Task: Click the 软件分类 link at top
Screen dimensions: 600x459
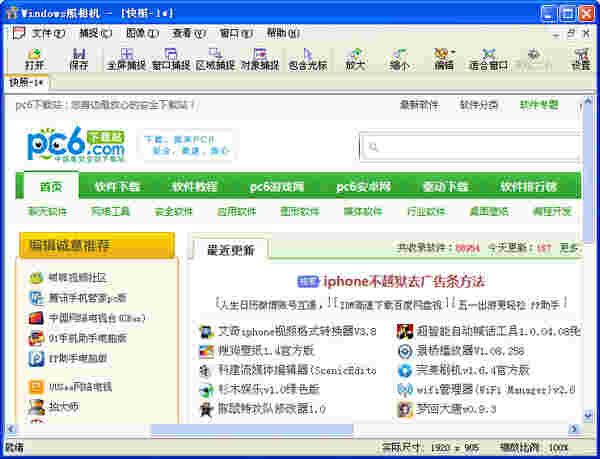Action: pos(479,105)
